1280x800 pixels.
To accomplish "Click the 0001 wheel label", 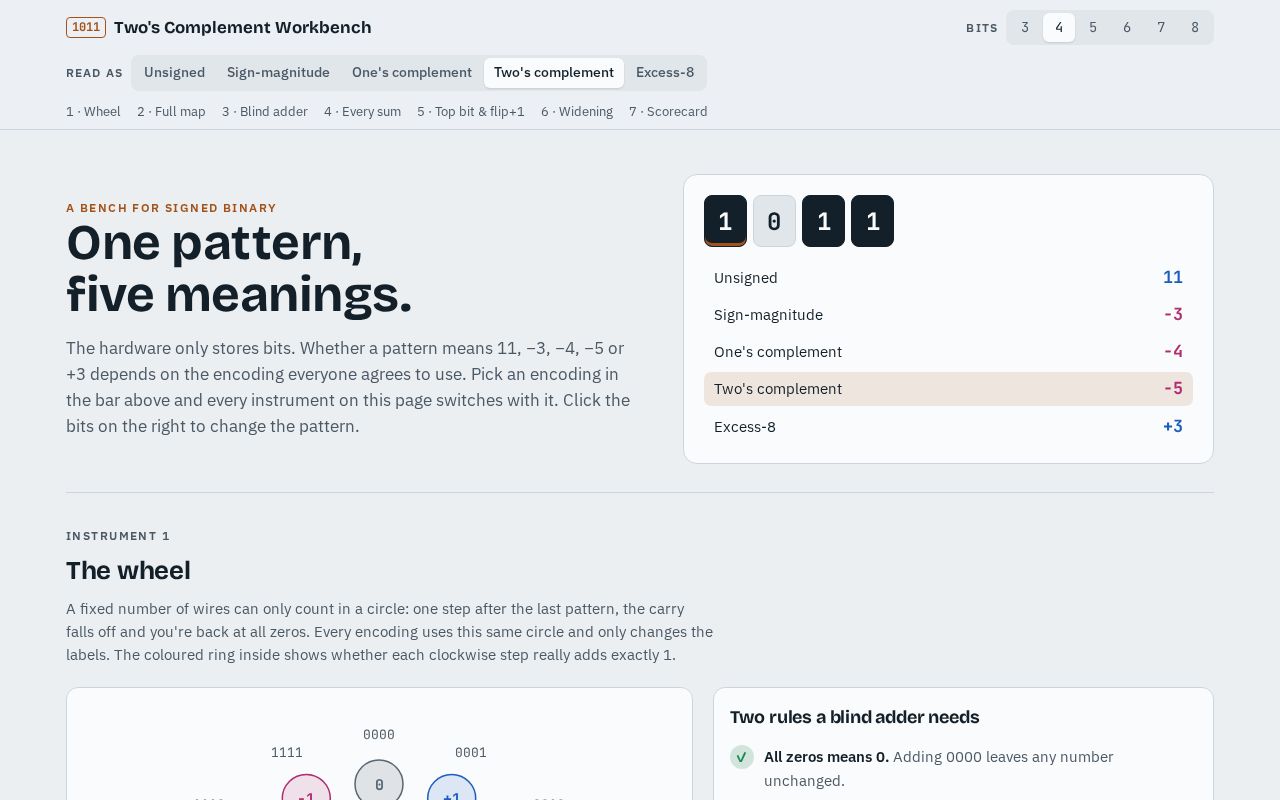I will pyautogui.click(x=471, y=753).
